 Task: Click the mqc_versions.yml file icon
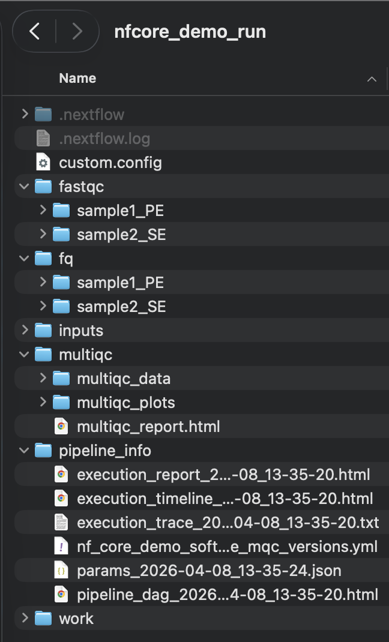click(x=61, y=547)
